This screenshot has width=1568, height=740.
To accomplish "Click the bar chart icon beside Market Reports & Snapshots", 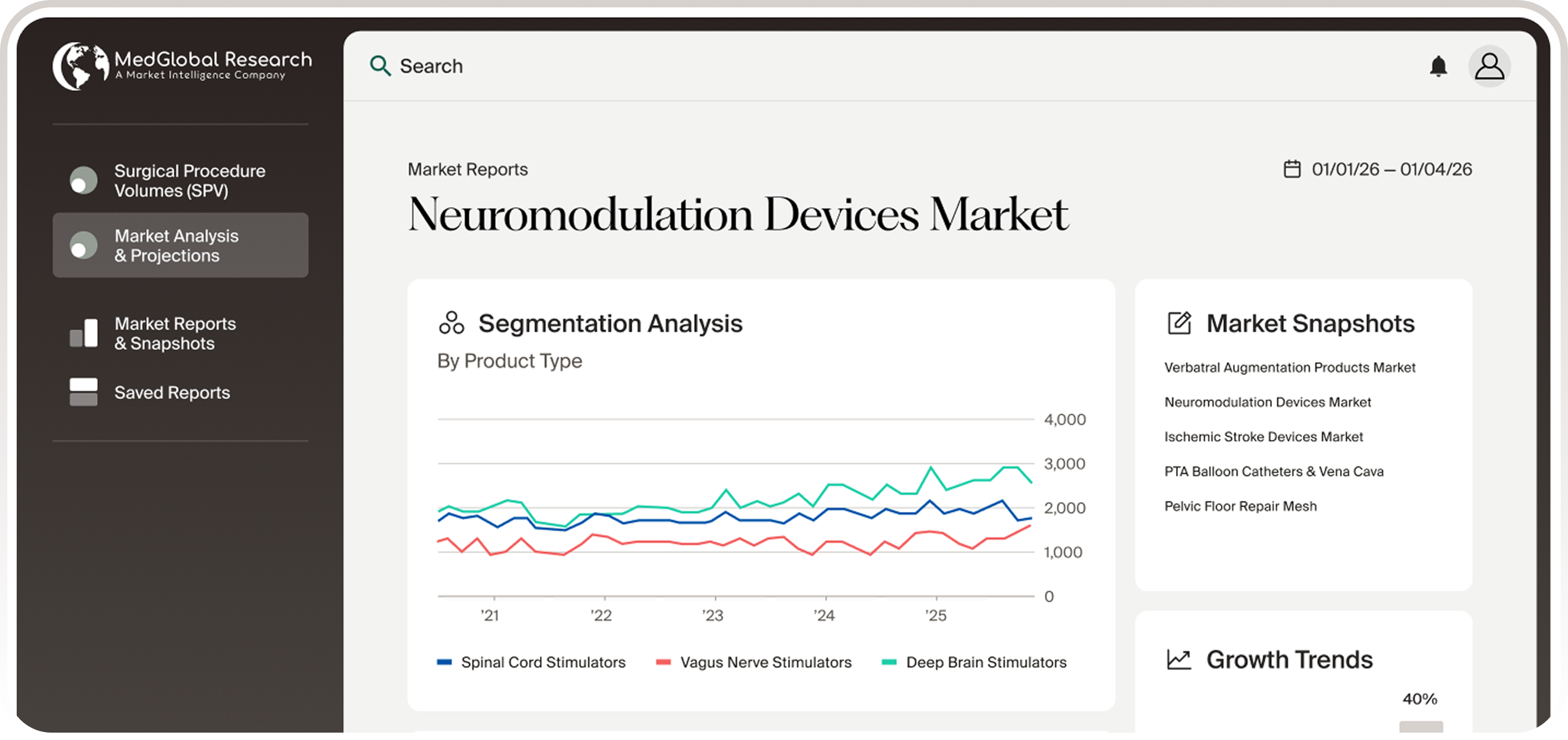I will (x=84, y=333).
